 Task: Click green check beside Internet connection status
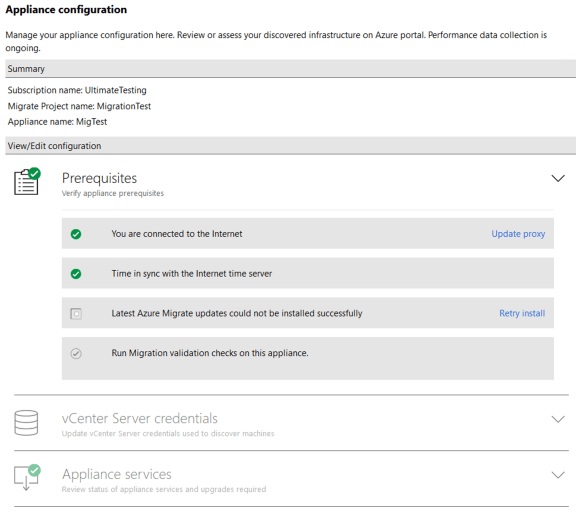click(76, 234)
